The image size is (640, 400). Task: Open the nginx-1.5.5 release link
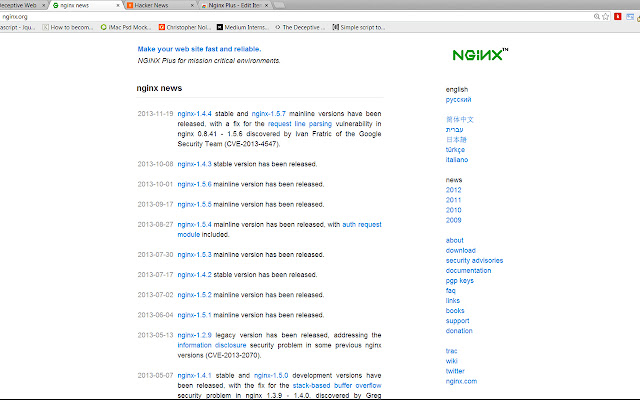coord(194,204)
